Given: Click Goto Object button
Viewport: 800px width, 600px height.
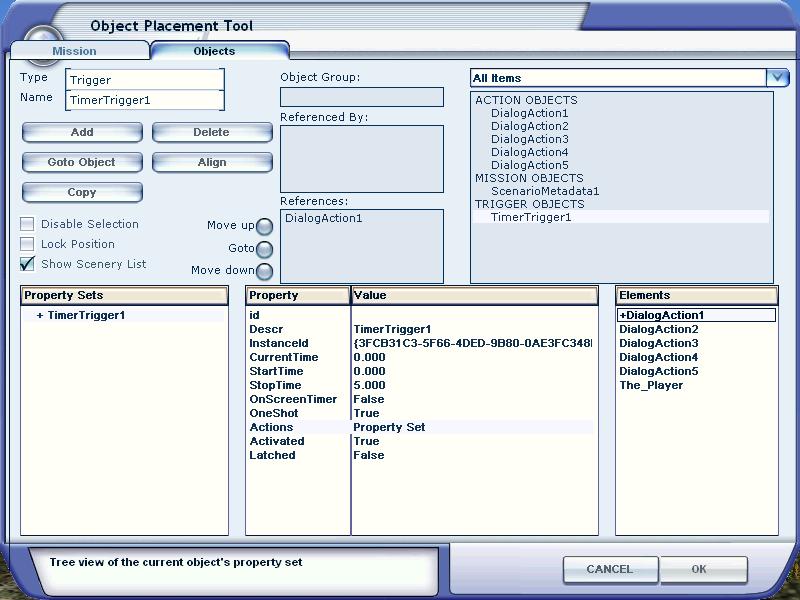Looking at the screenshot, I should coord(82,162).
